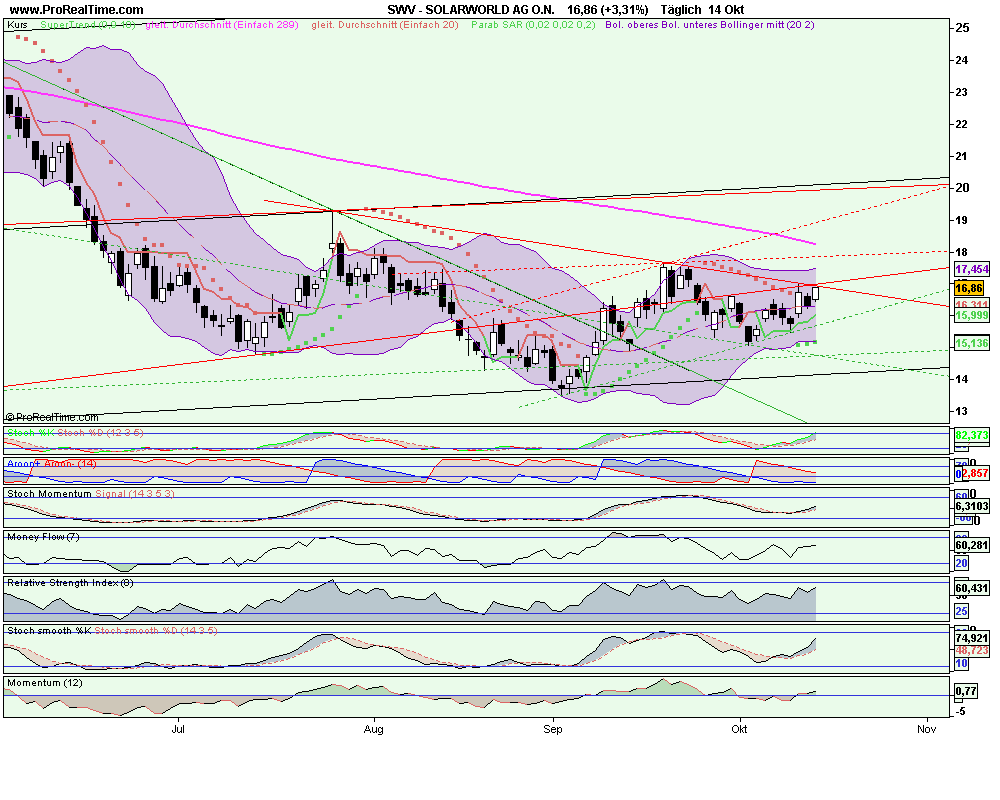Click the 6,3103 stoch momentum value
The image size is (1000, 800).
[971, 507]
